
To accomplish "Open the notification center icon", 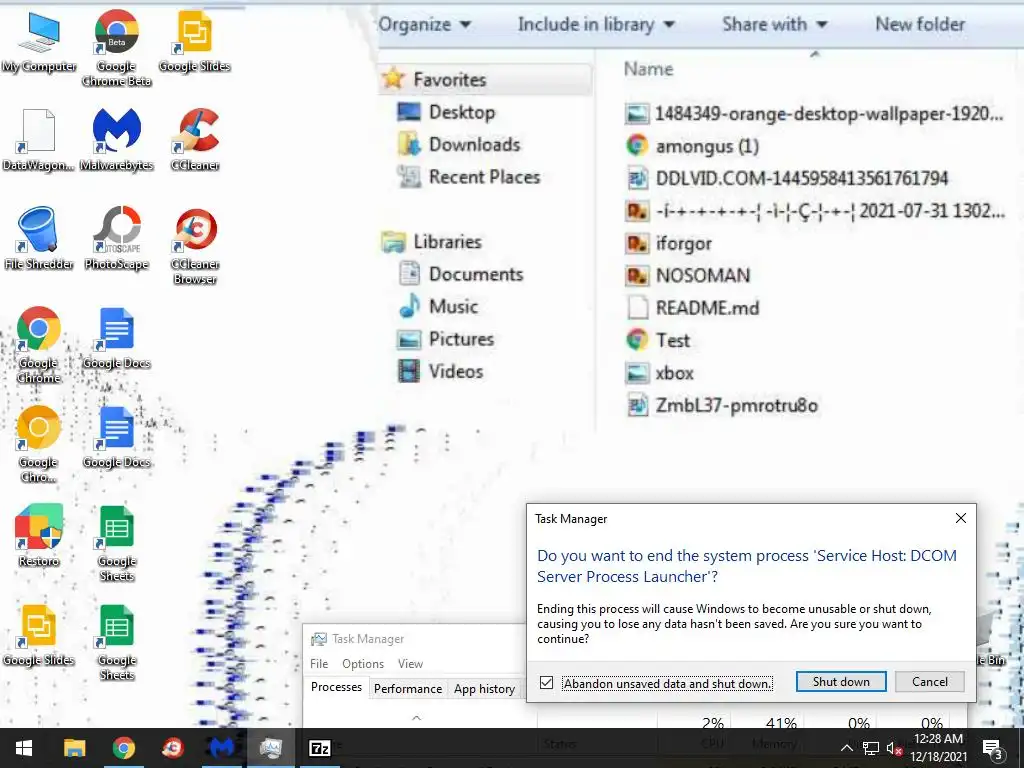I will 992,748.
